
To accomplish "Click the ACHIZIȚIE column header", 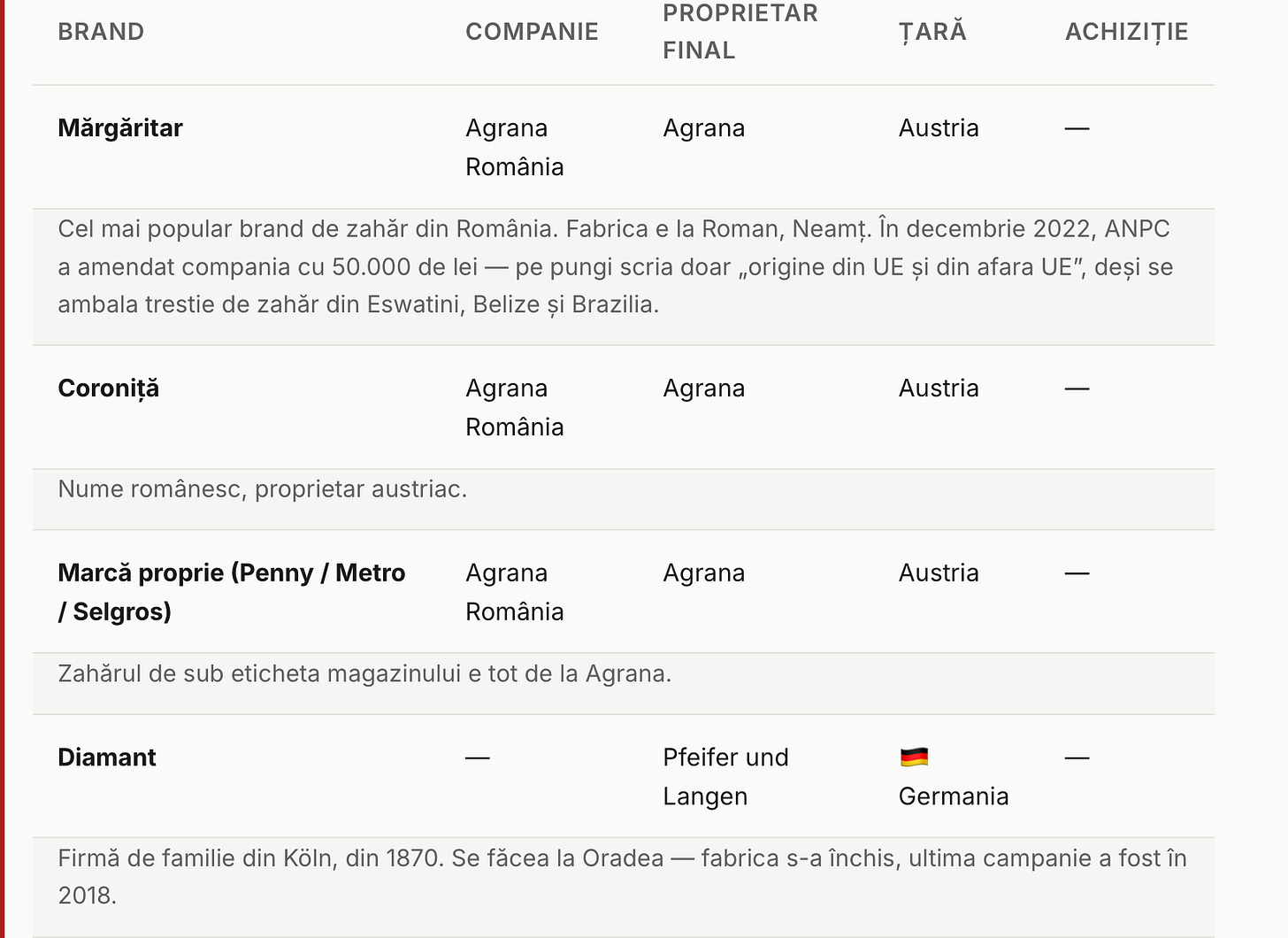I will (1126, 32).
